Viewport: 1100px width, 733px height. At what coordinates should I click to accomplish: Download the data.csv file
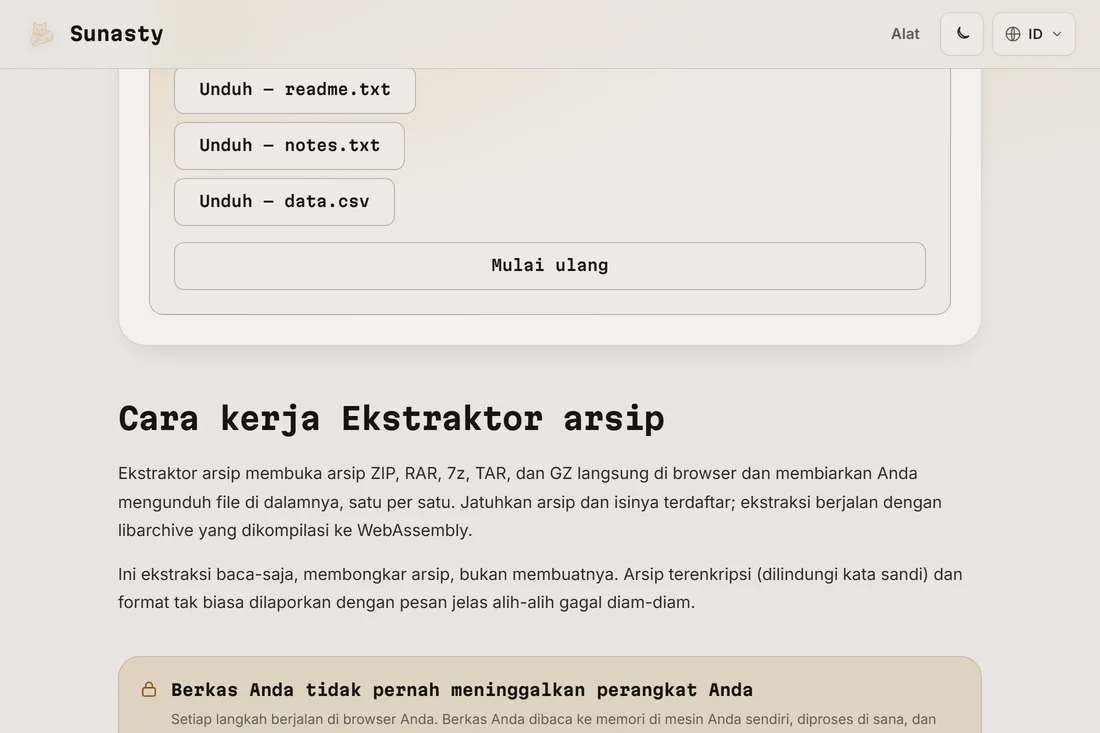coord(284,202)
